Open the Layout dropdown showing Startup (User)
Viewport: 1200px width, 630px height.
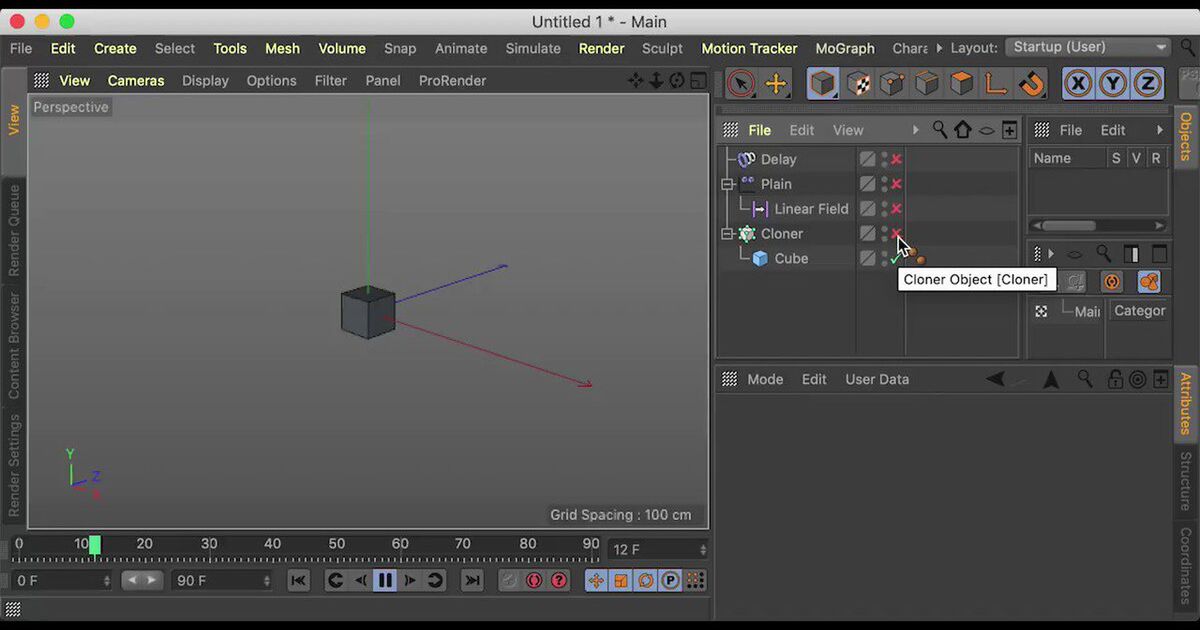[x=1088, y=47]
